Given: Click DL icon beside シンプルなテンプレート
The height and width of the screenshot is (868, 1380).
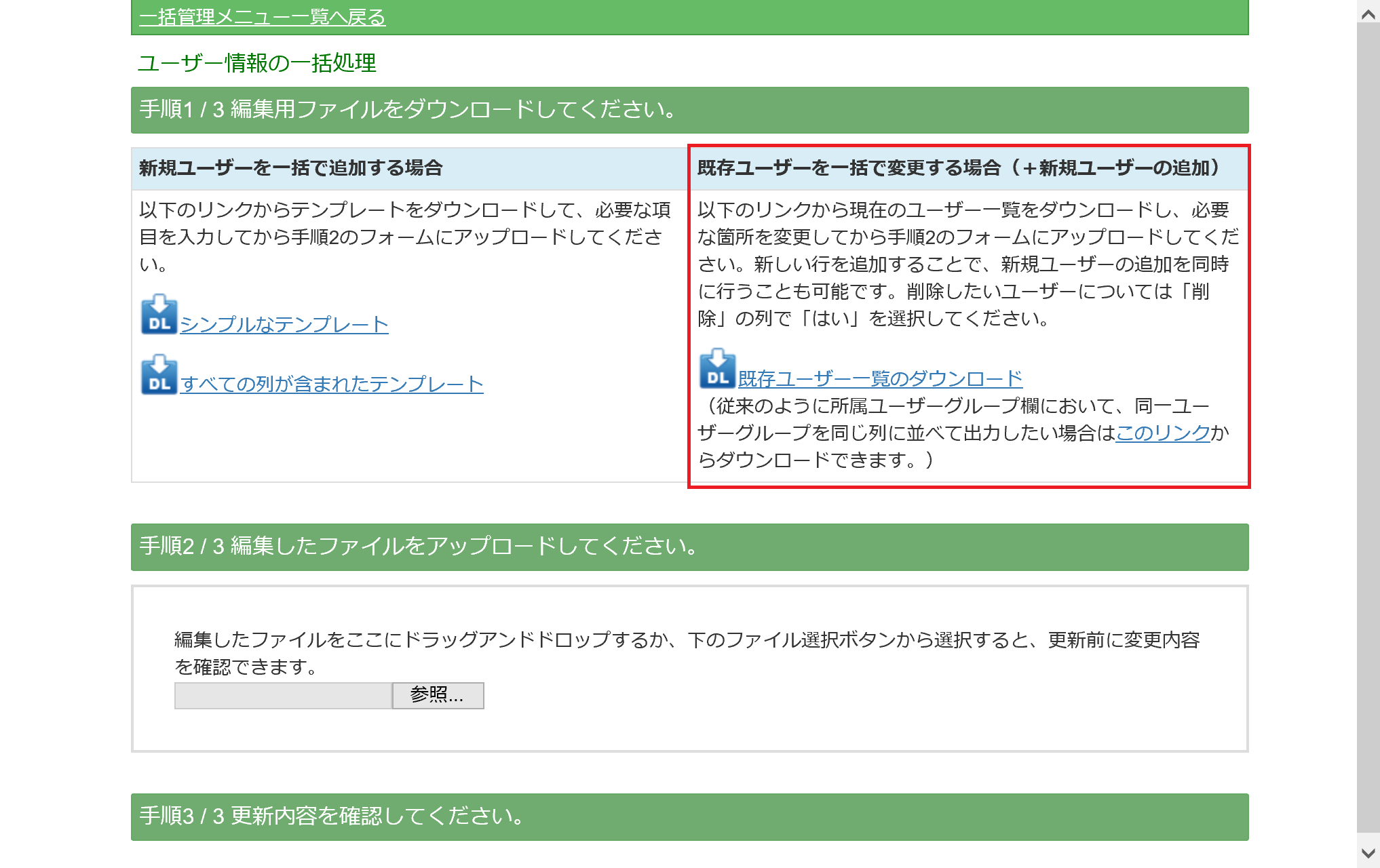Looking at the screenshot, I should coord(159,315).
